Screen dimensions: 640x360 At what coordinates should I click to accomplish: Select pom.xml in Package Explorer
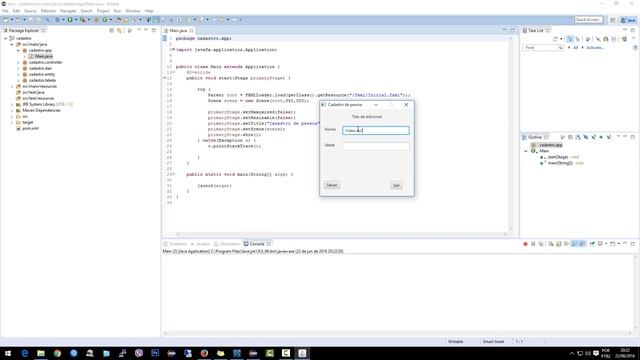30,129
